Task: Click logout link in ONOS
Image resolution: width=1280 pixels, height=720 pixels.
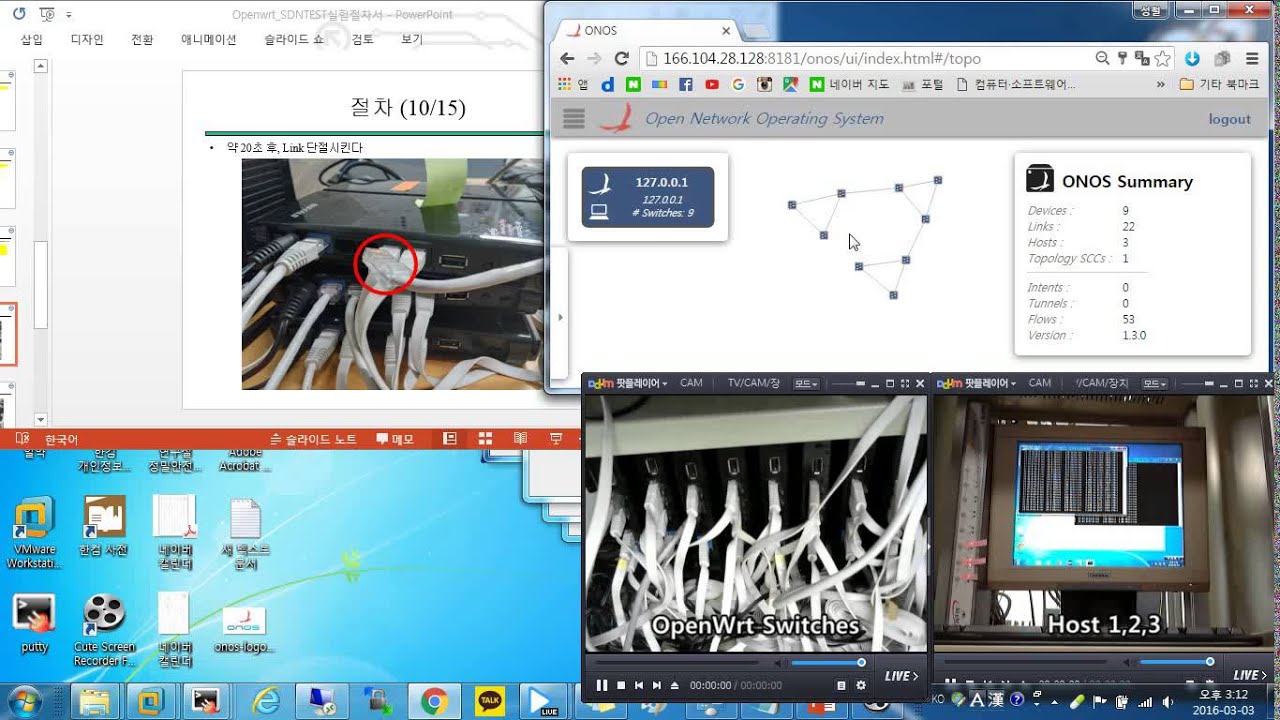Action: tap(1229, 119)
